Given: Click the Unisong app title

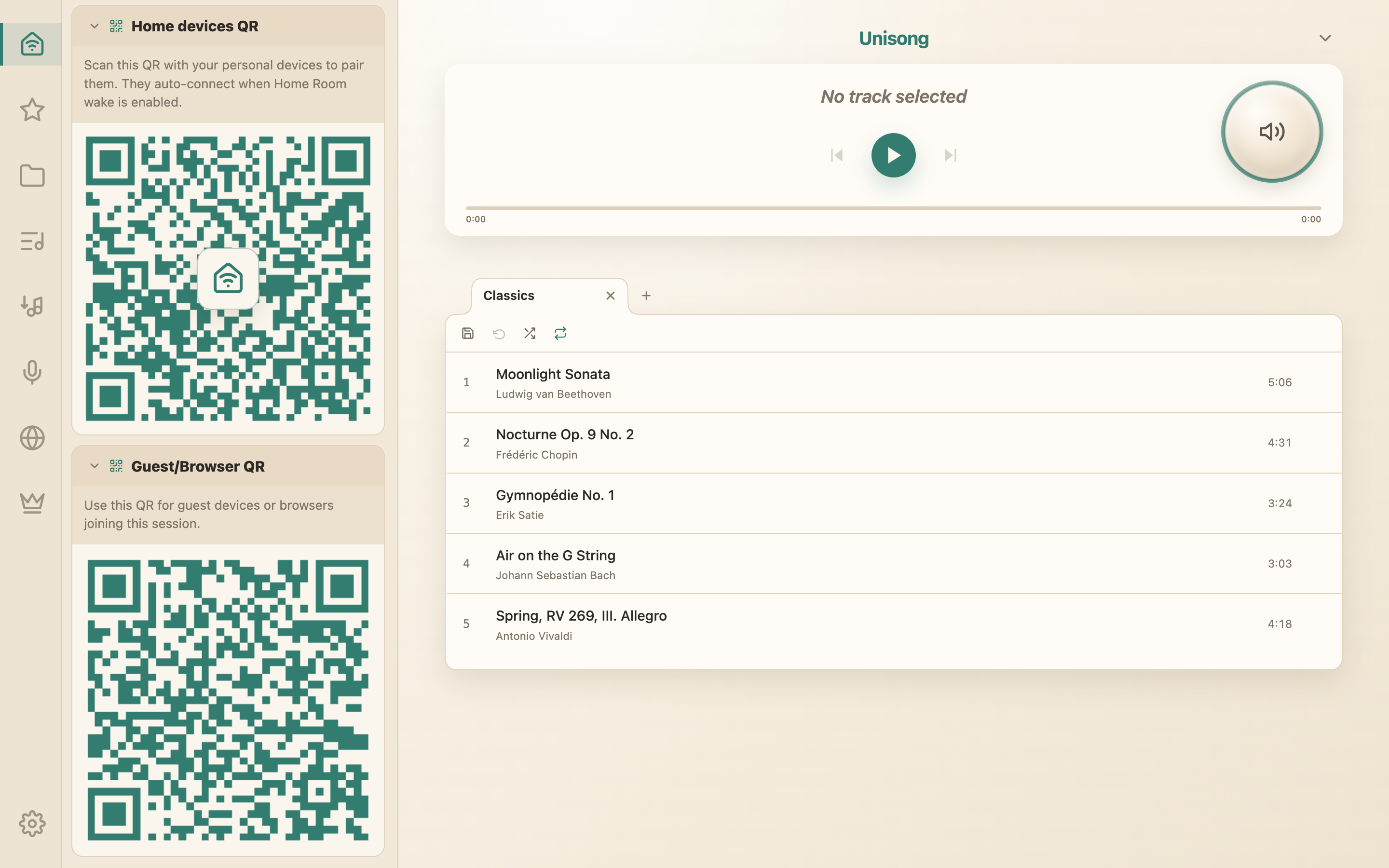Looking at the screenshot, I should pos(894,39).
